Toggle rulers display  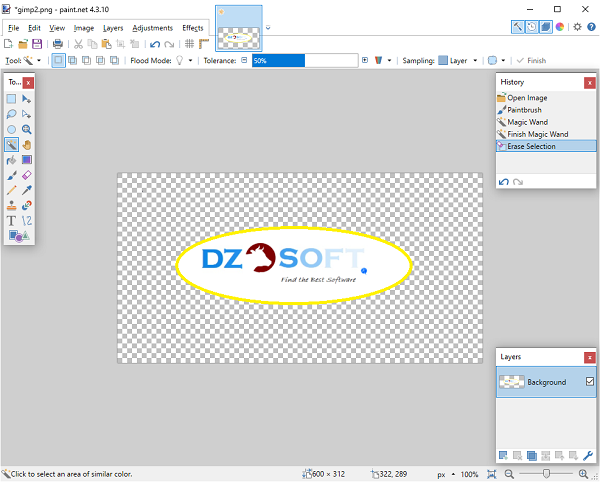tap(204, 44)
